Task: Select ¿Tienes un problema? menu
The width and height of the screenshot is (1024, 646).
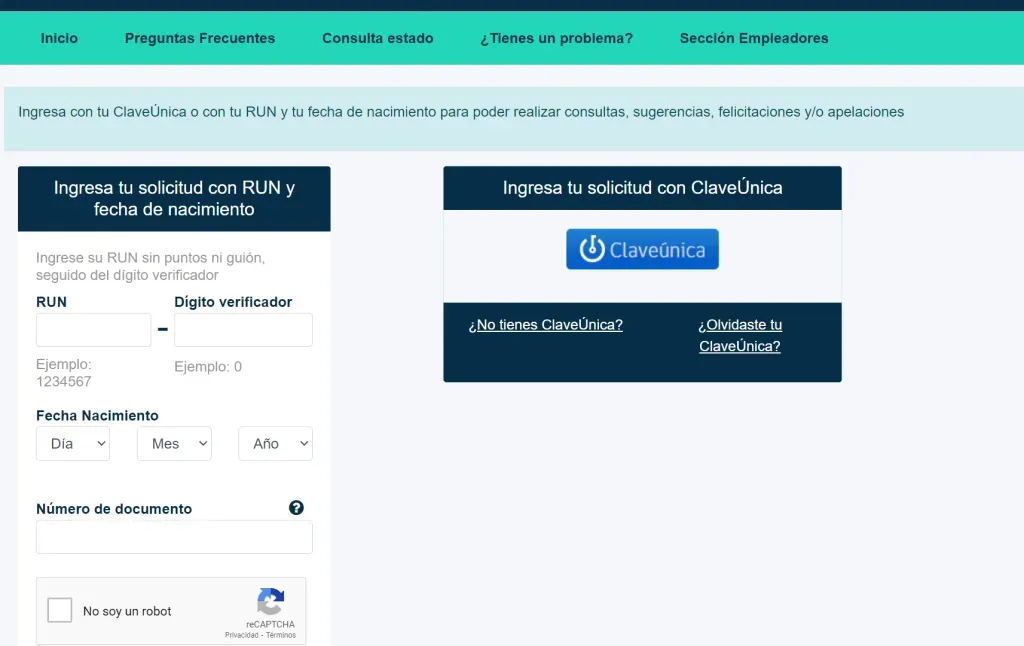Action: pyautogui.click(x=556, y=39)
